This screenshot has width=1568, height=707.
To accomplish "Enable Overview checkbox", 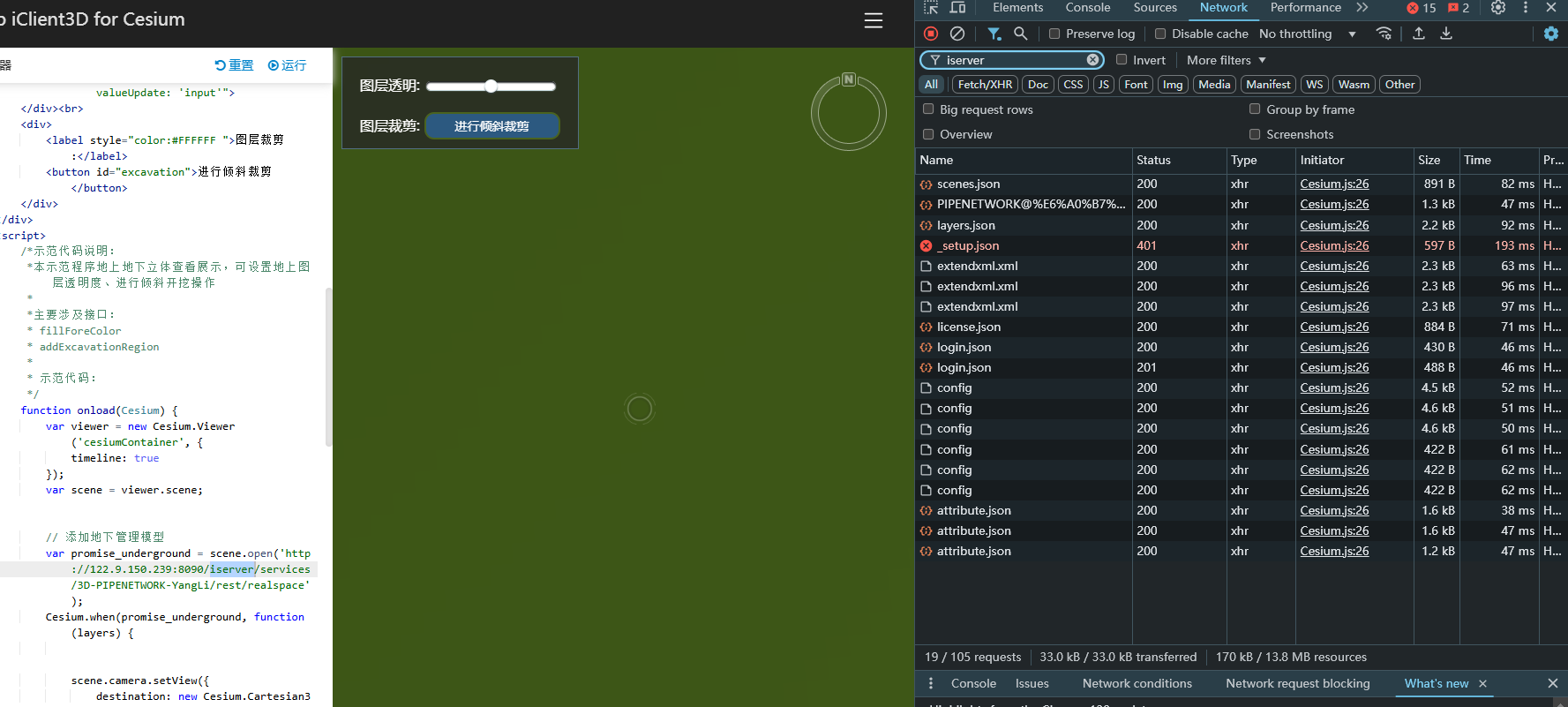I will 928,134.
